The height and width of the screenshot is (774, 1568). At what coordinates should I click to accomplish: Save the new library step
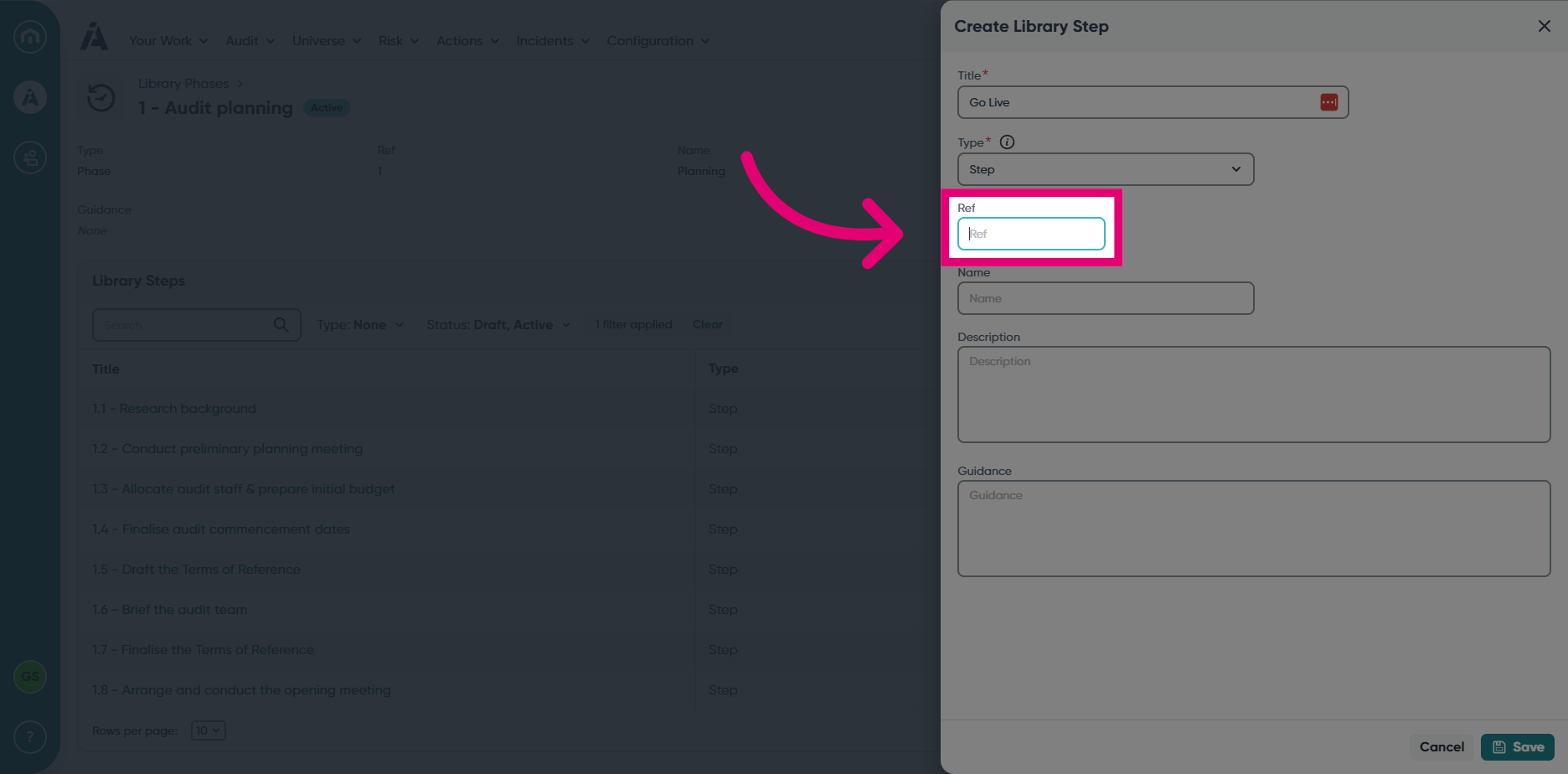tap(1518, 747)
